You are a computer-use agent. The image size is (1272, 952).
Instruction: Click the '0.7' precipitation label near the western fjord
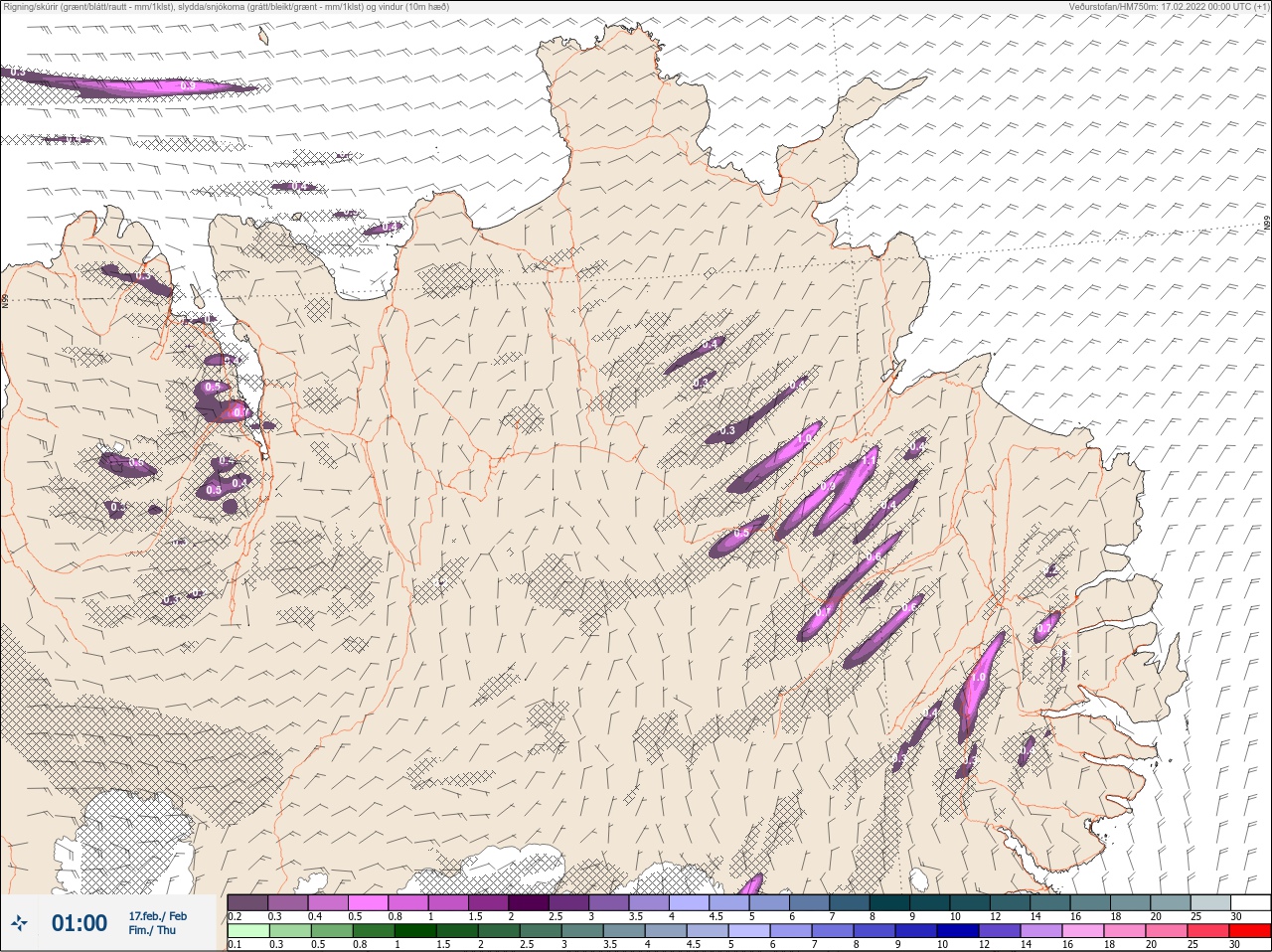click(239, 410)
